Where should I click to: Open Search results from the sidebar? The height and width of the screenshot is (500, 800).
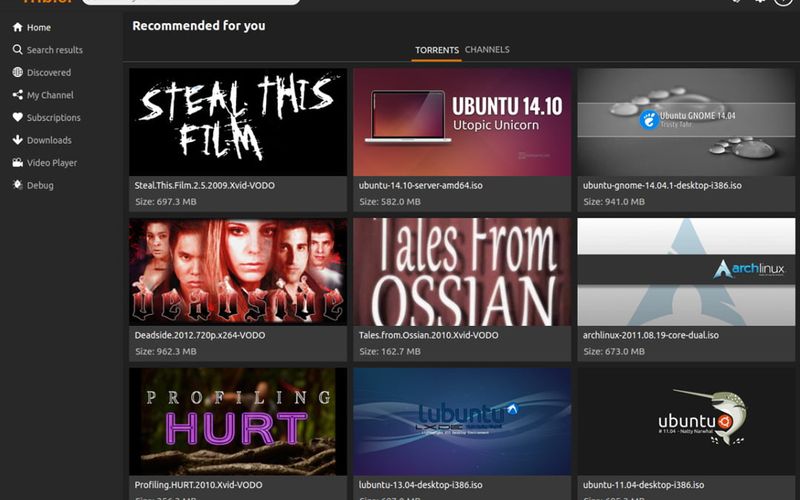47,50
